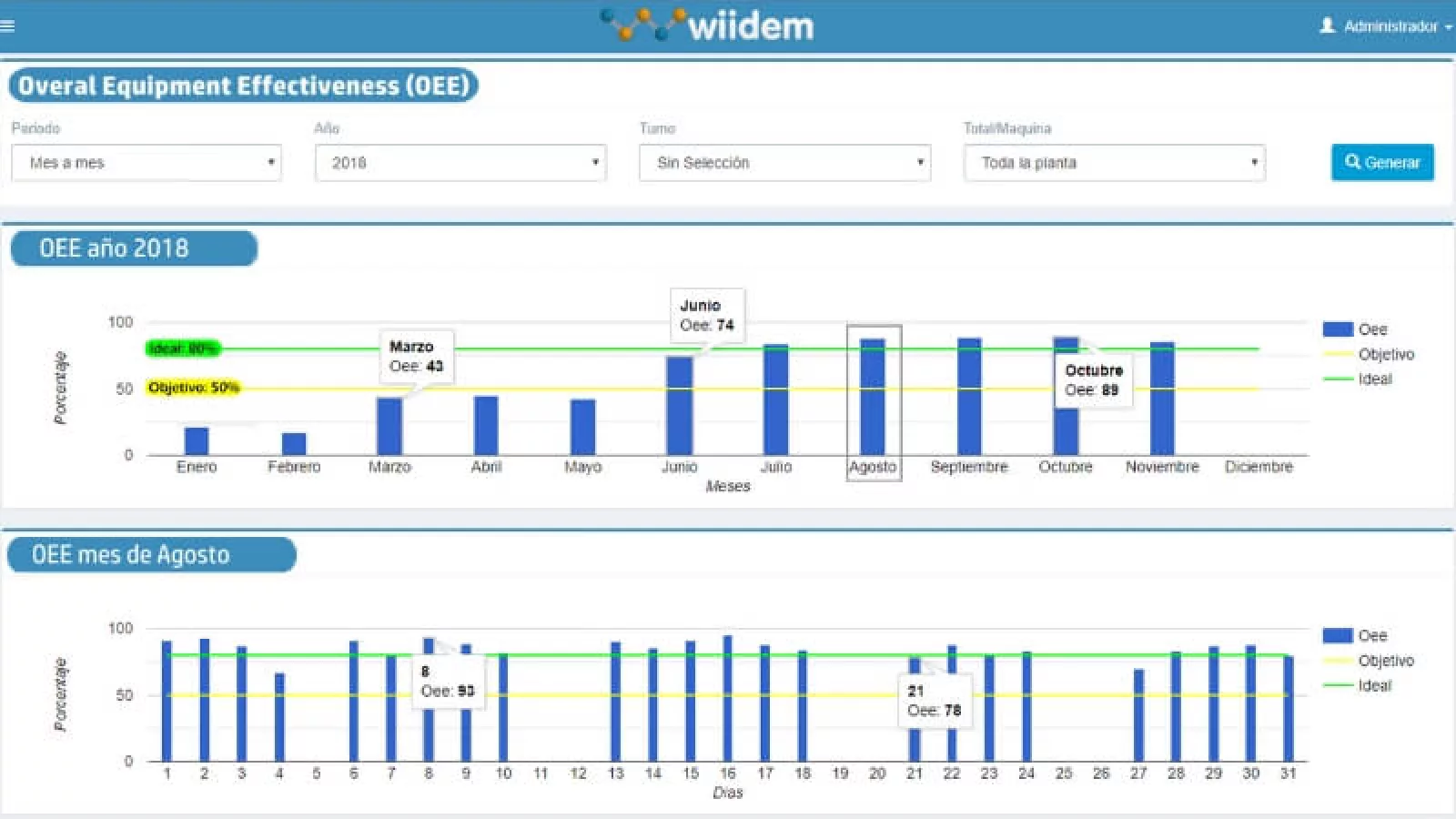The image size is (1456, 819).
Task: Expand the Periodo dropdown
Action: tap(147, 163)
